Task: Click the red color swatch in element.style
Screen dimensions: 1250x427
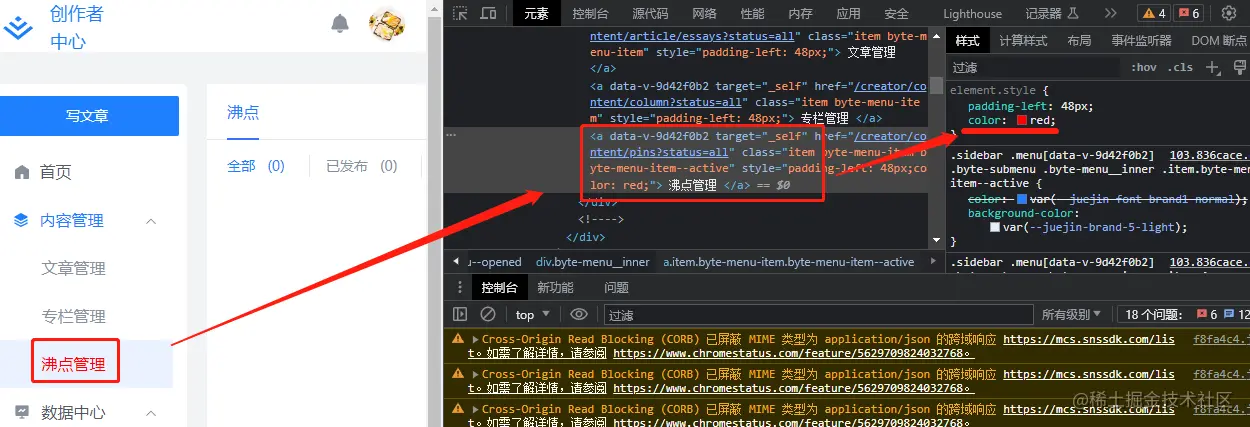Action: [x=1022, y=120]
